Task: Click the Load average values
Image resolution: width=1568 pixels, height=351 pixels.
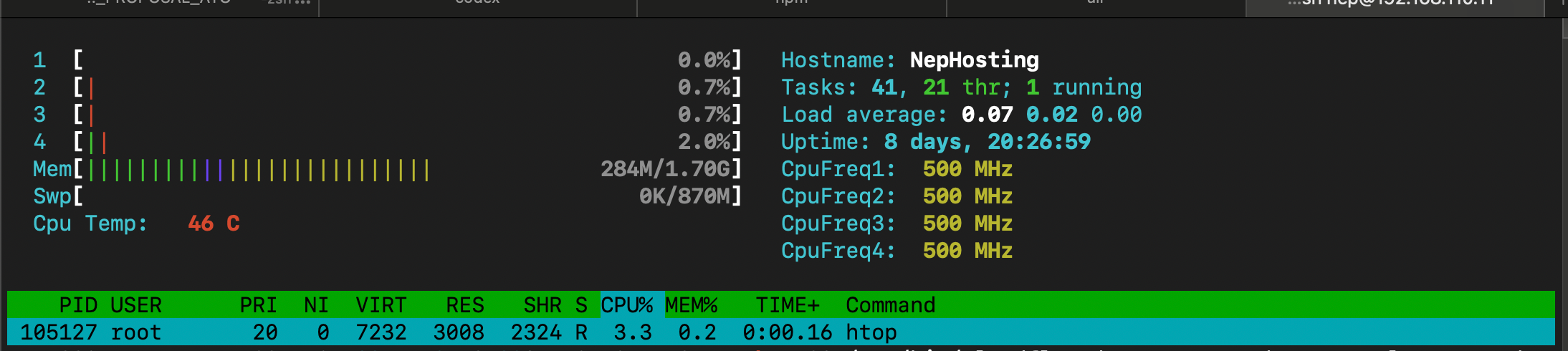Action: [x=1051, y=115]
